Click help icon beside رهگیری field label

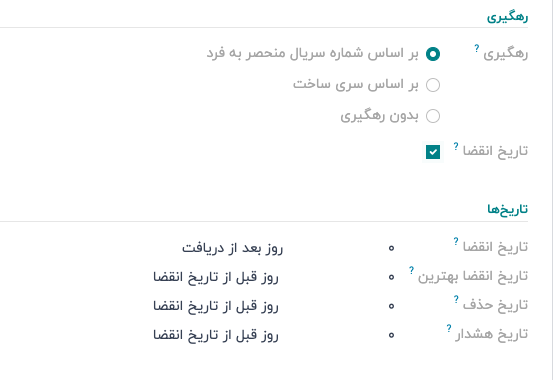[x=476, y=48]
